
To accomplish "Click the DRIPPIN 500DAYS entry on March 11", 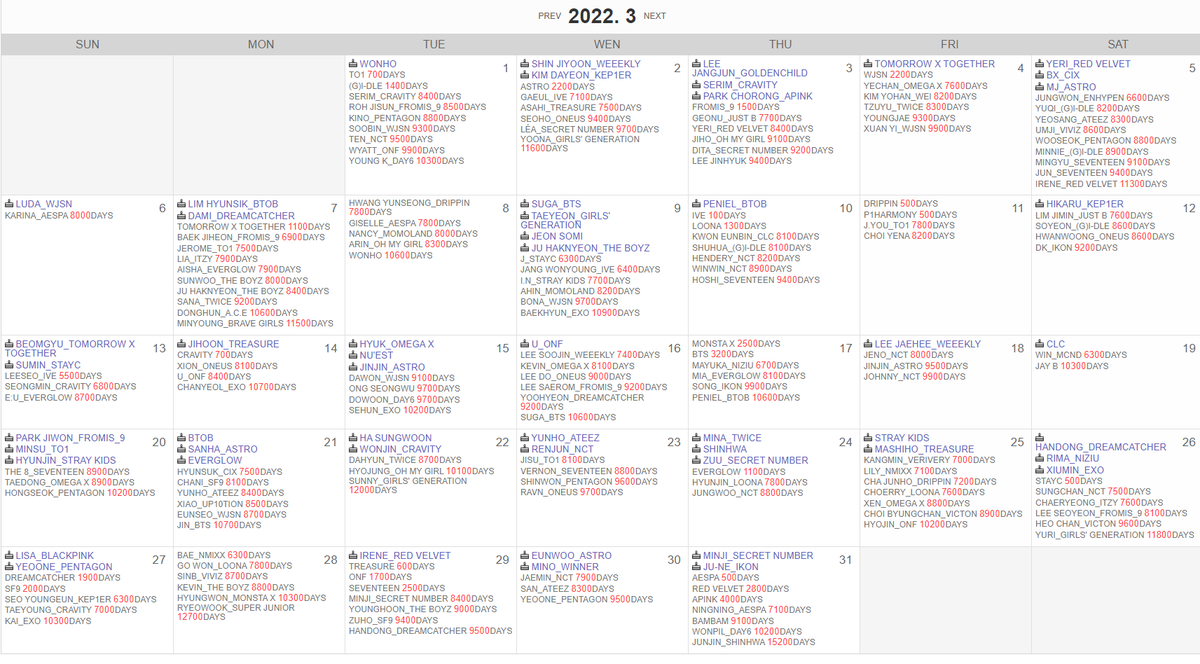I will pyautogui.click(x=901, y=204).
